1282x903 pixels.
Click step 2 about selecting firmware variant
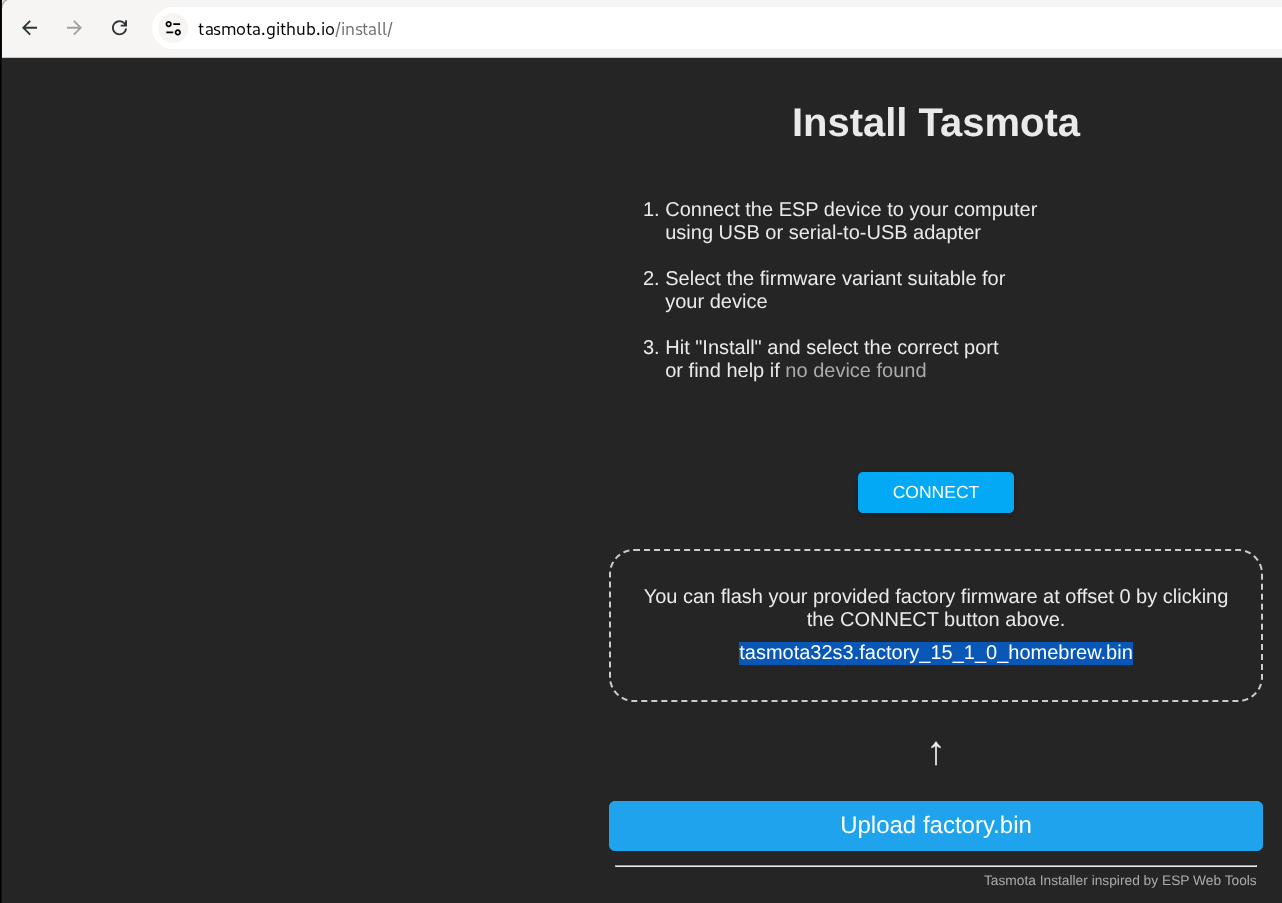835,279
